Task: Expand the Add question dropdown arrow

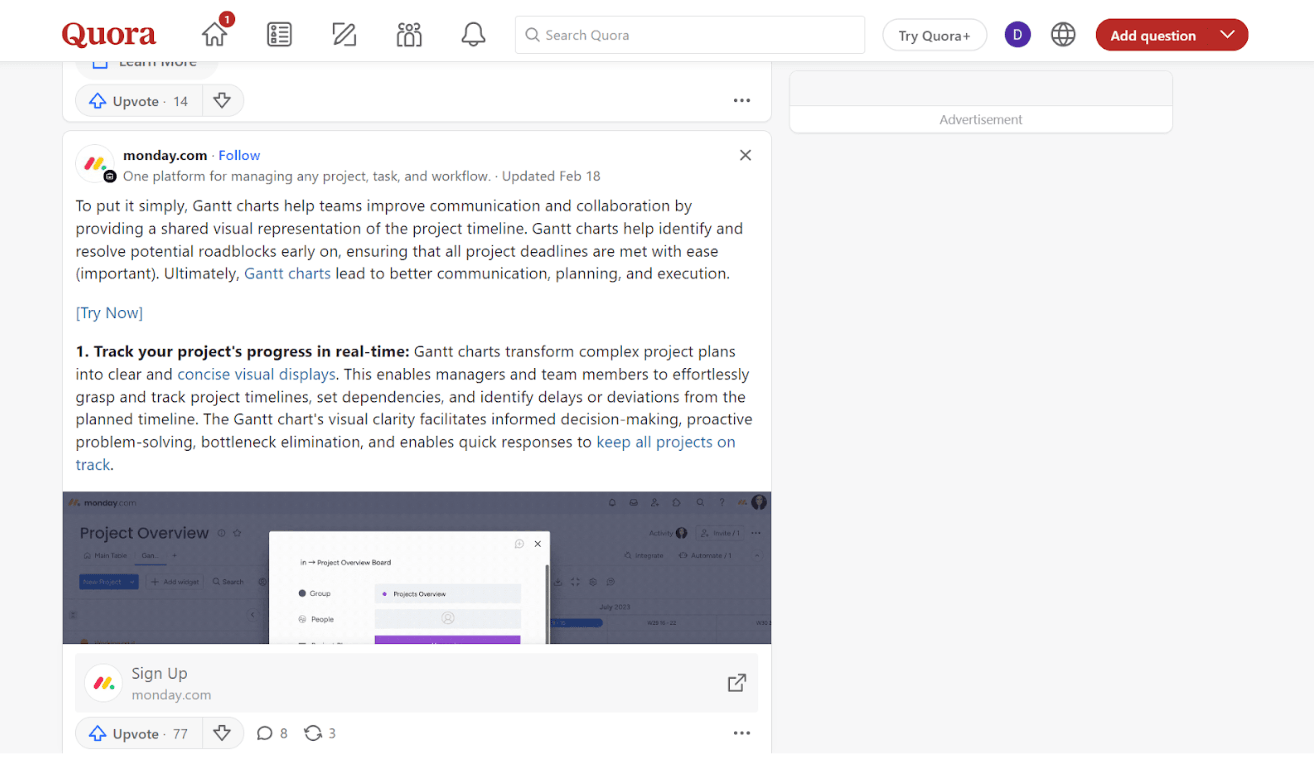Action: pos(1227,35)
